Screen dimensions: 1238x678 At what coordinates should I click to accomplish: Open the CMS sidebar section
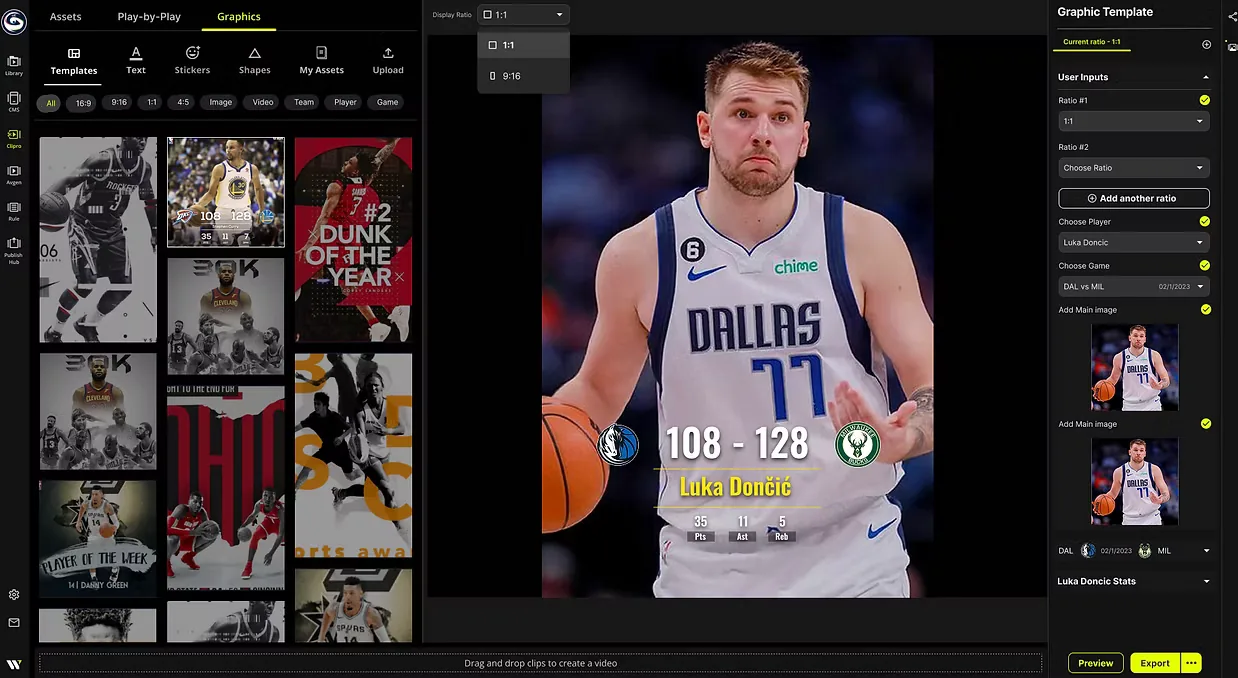tap(14, 102)
